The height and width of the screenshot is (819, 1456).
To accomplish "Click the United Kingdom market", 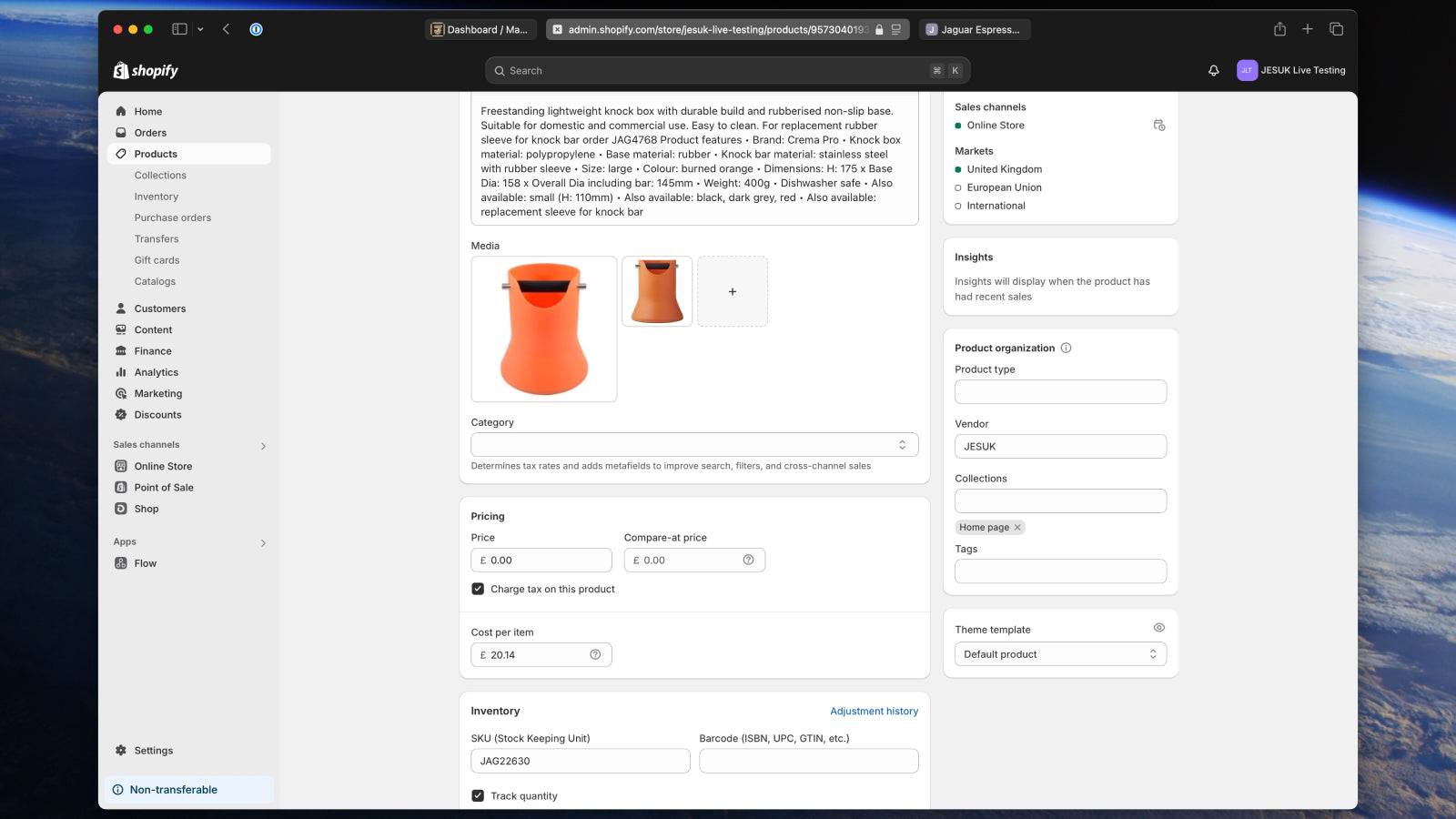I will 1005,169.
